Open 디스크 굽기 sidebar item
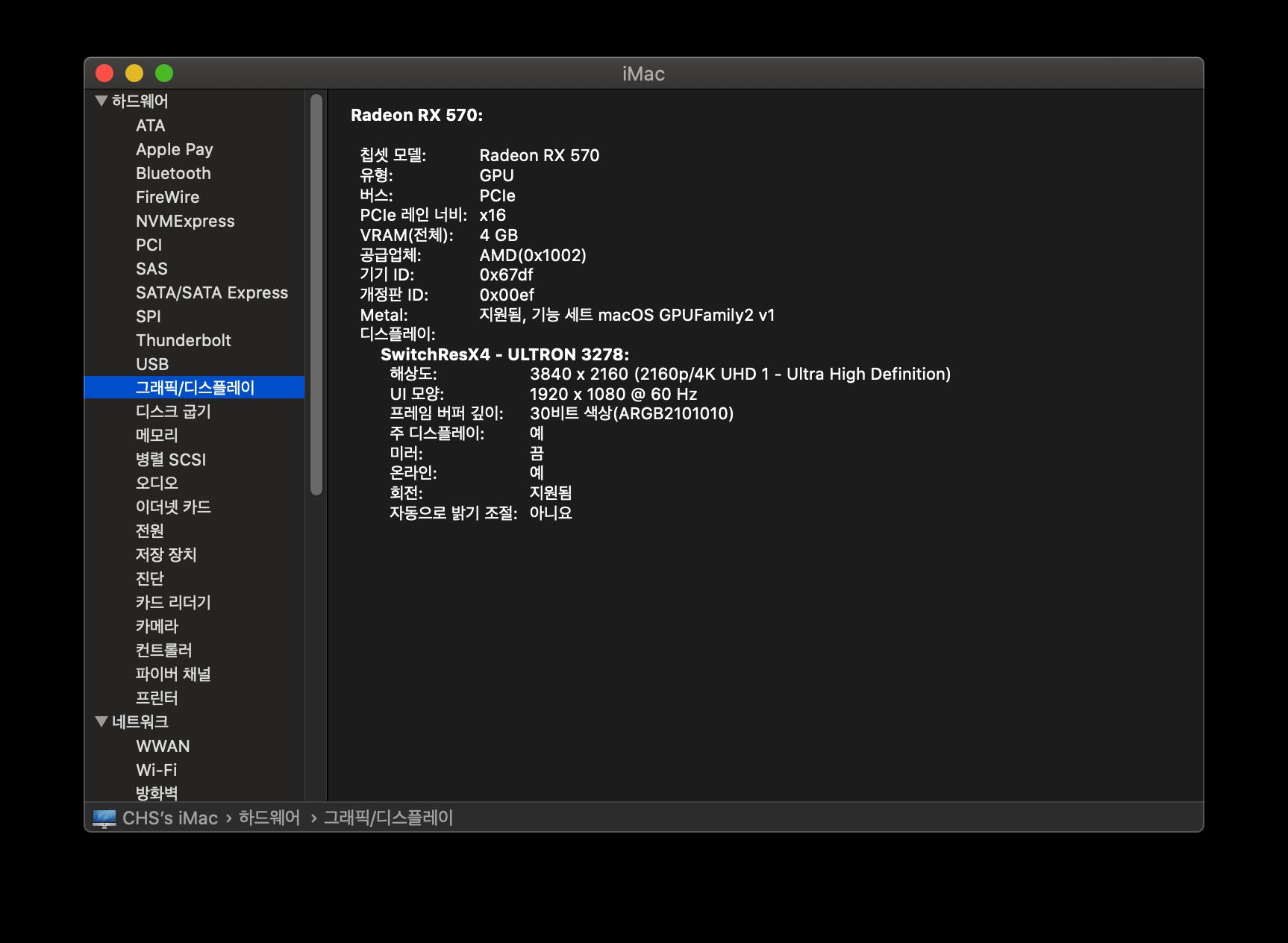The image size is (1288, 943). (x=174, y=411)
